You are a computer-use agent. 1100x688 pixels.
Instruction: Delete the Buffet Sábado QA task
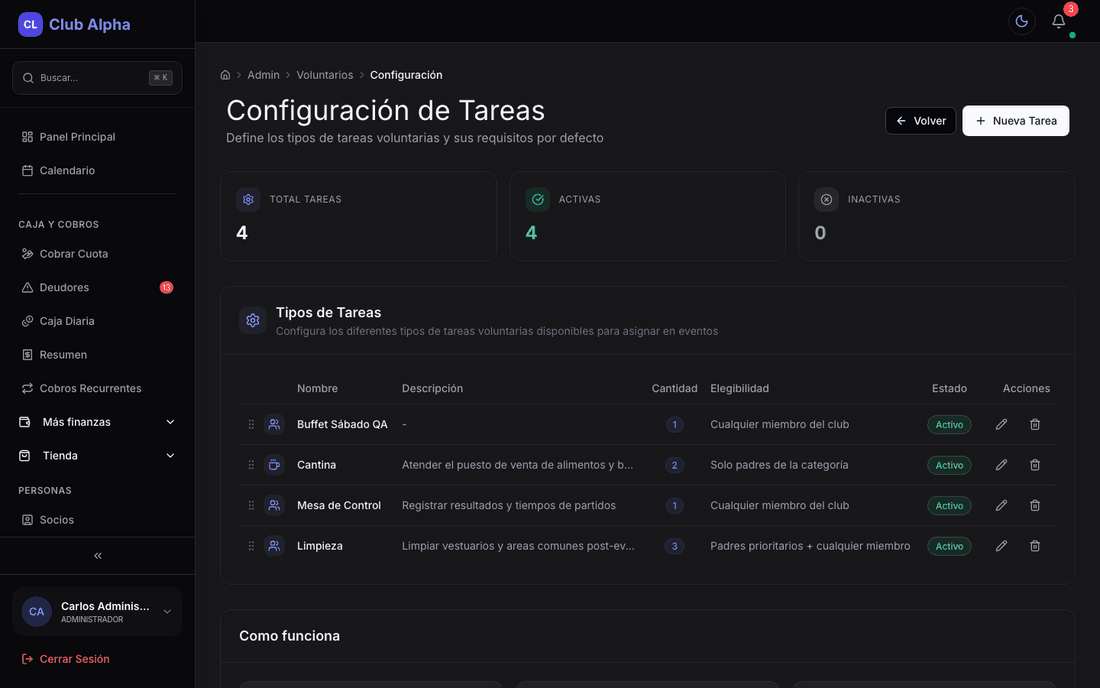(x=1035, y=424)
